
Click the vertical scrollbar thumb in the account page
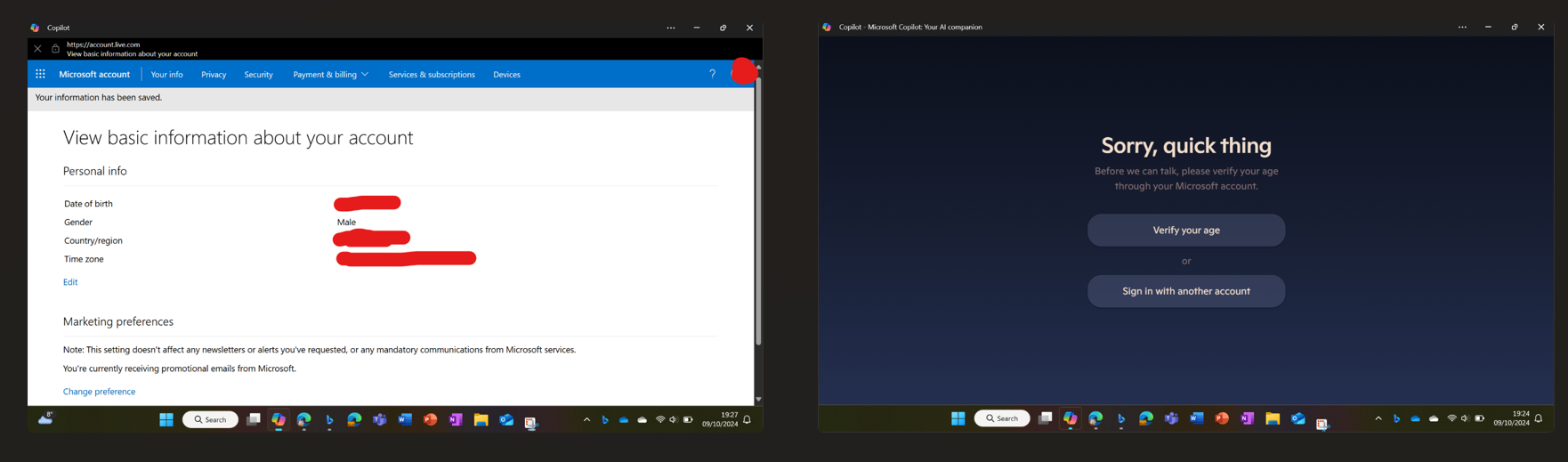758,209
